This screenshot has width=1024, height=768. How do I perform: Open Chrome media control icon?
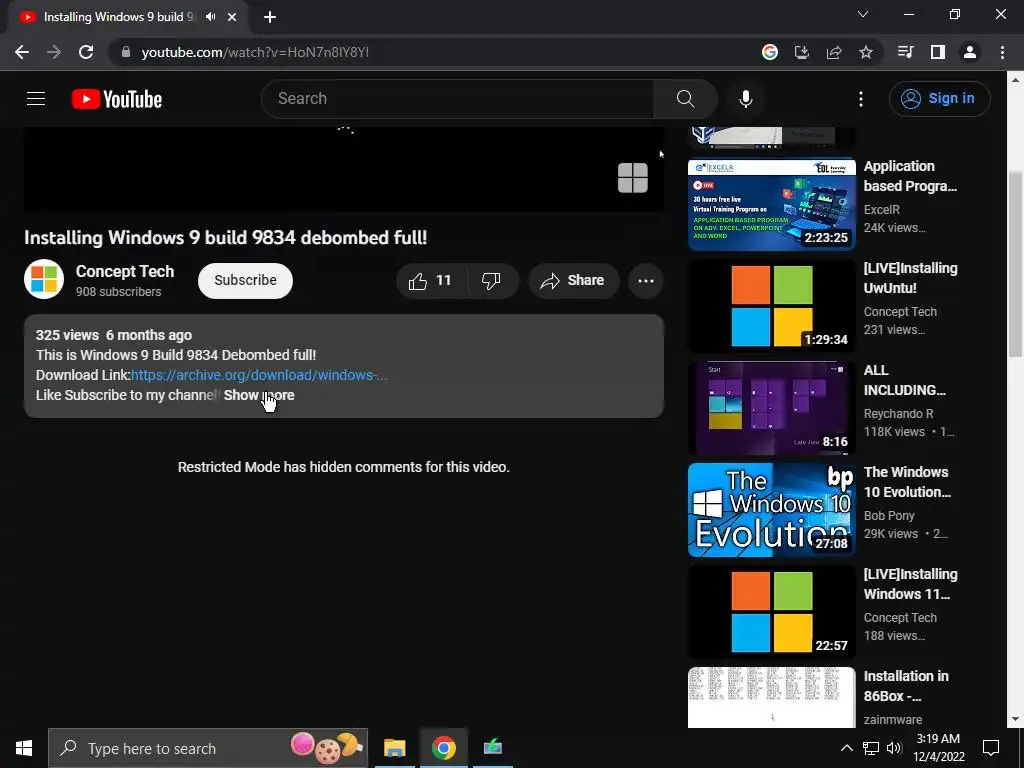[905, 52]
